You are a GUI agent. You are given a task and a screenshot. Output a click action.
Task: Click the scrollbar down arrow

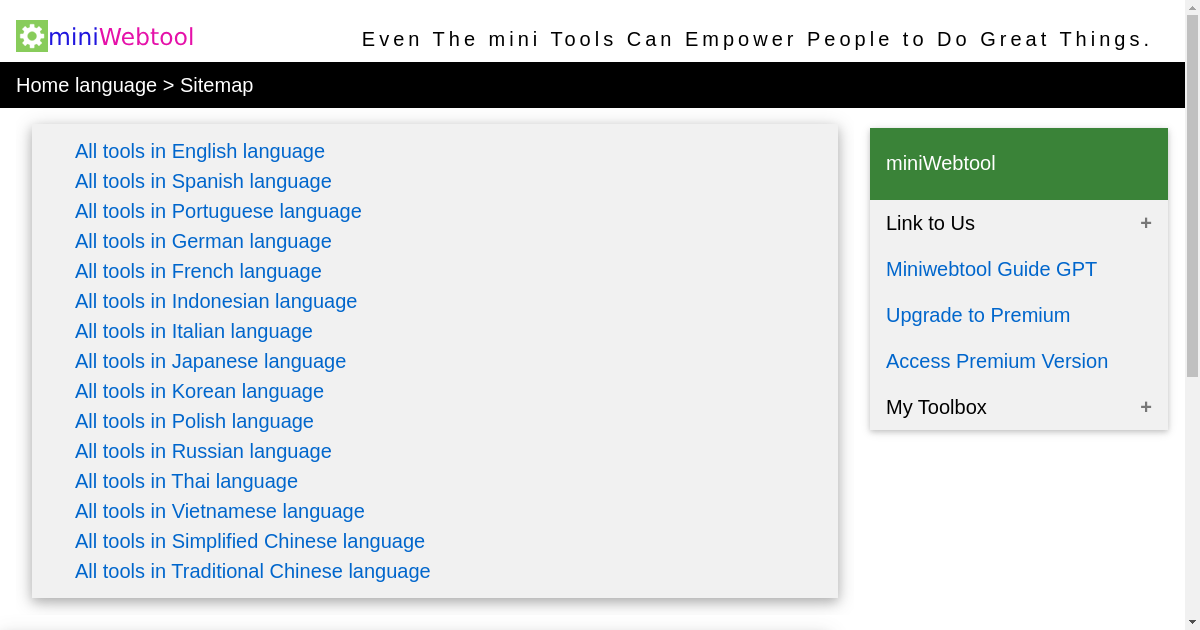[1193, 623]
